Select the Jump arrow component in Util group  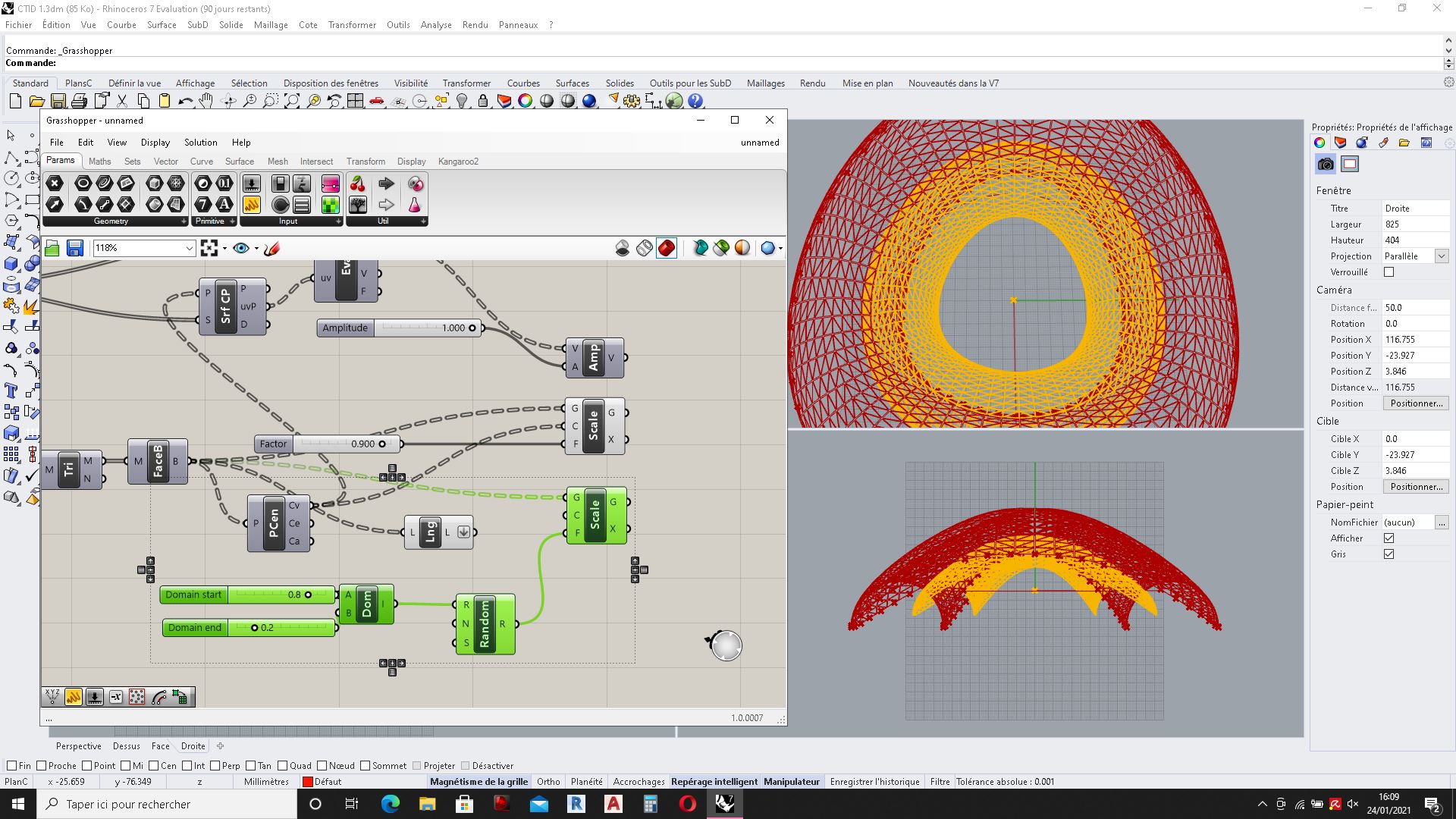click(387, 184)
